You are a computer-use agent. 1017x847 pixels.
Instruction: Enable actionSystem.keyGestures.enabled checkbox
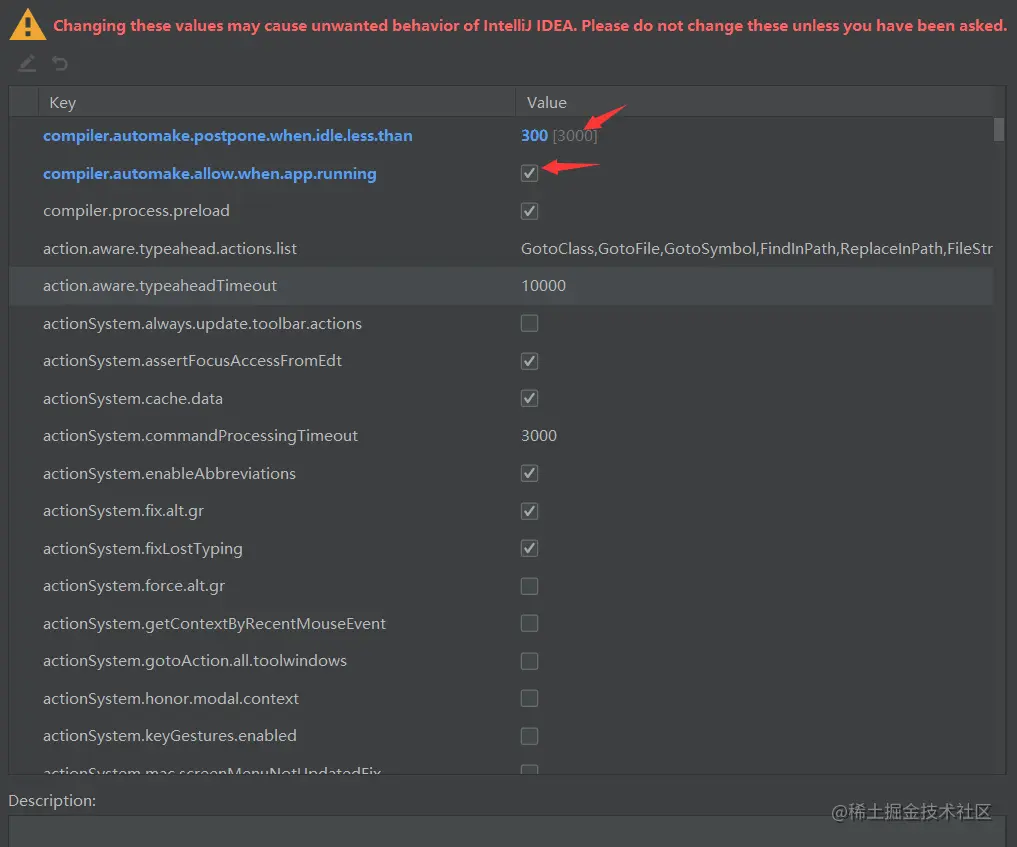(x=530, y=736)
